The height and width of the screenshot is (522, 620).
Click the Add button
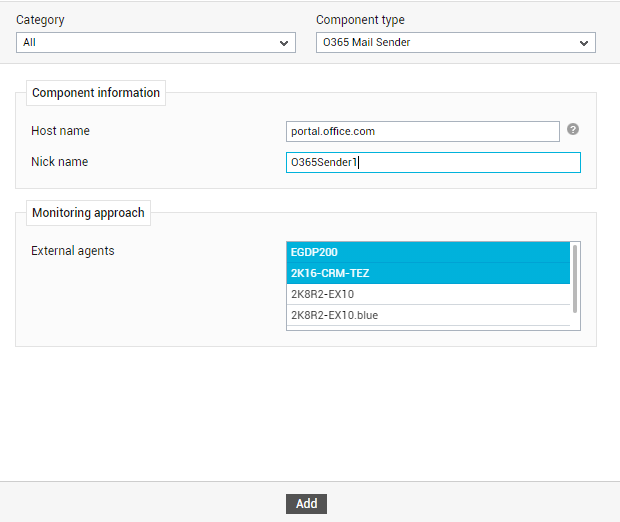[306, 504]
